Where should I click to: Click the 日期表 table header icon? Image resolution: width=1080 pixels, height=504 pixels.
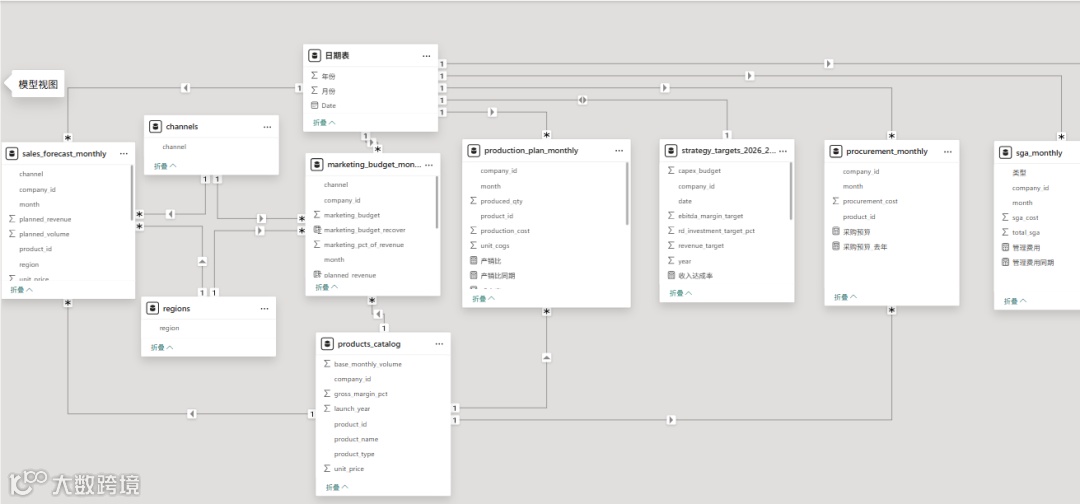[315, 56]
